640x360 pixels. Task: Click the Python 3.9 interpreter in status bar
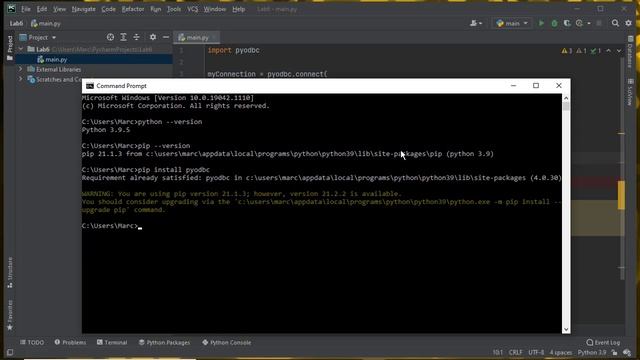coord(592,353)
